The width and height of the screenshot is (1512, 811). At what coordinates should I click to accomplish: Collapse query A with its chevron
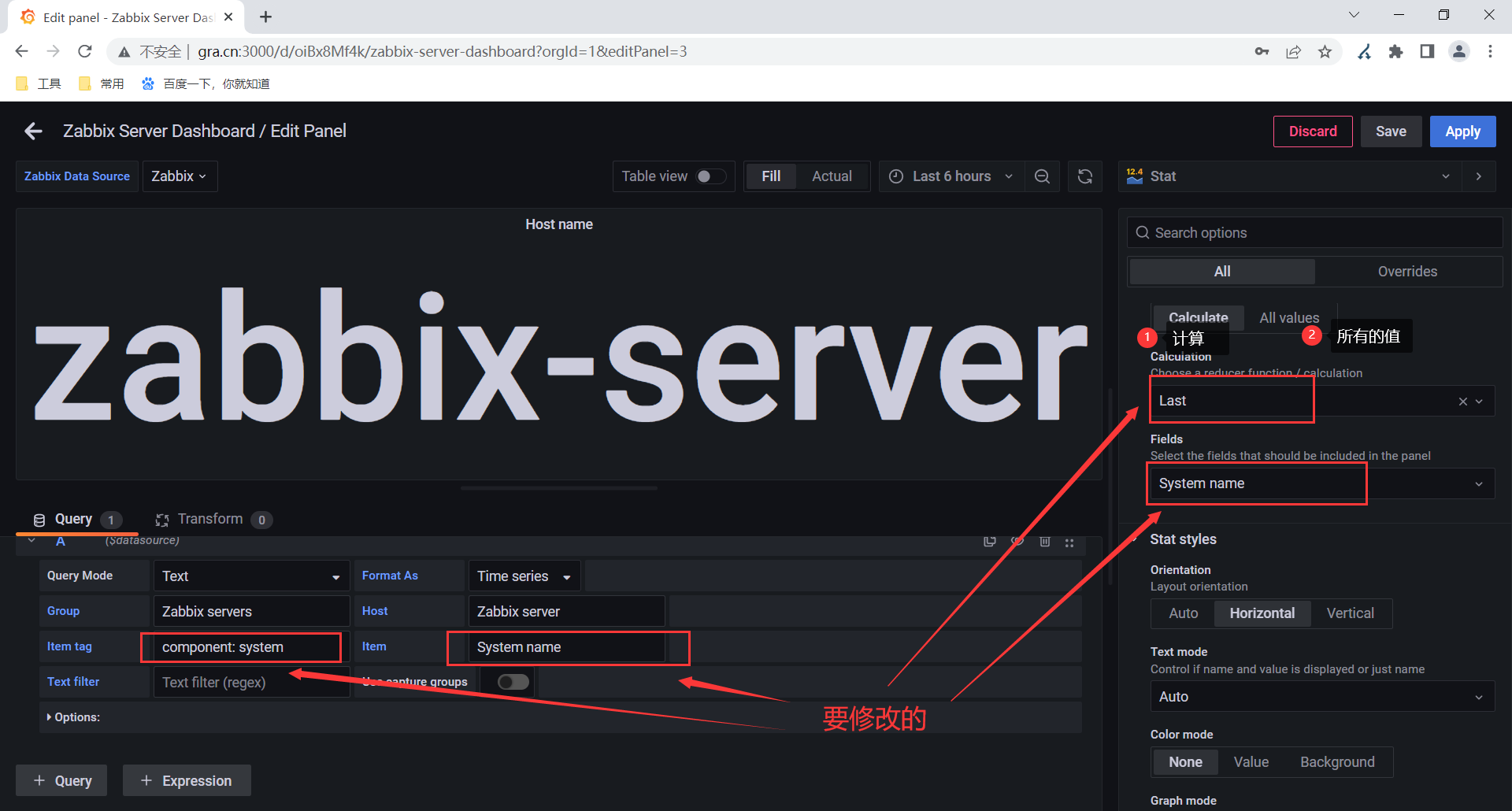point(31,541)
